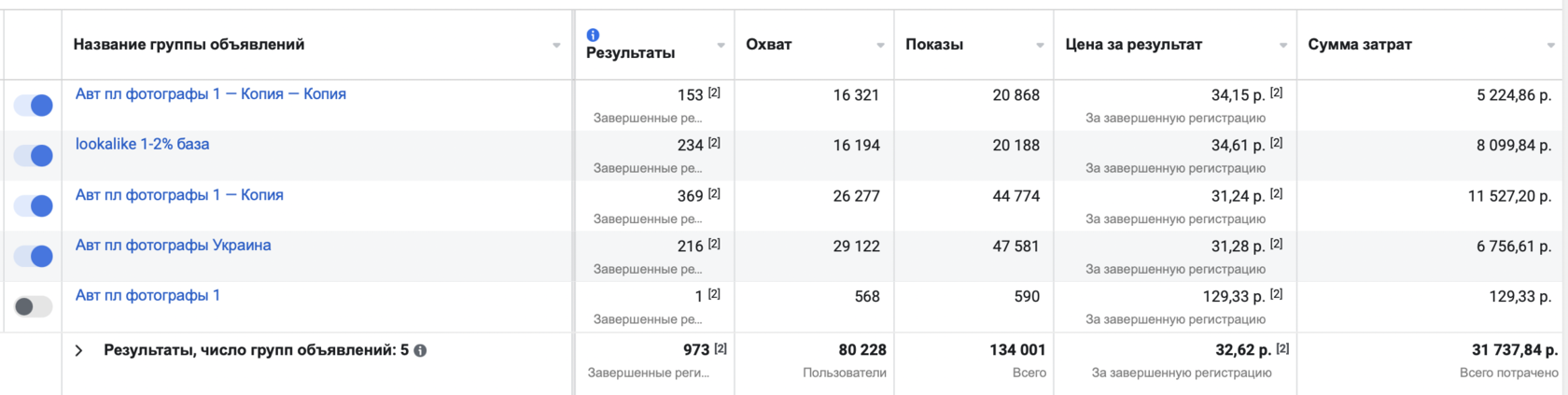Image resolution: width=1568 pixels, height=395 pixels.
Task: Sort by the Охват column header
Action: tap(769, 44)
